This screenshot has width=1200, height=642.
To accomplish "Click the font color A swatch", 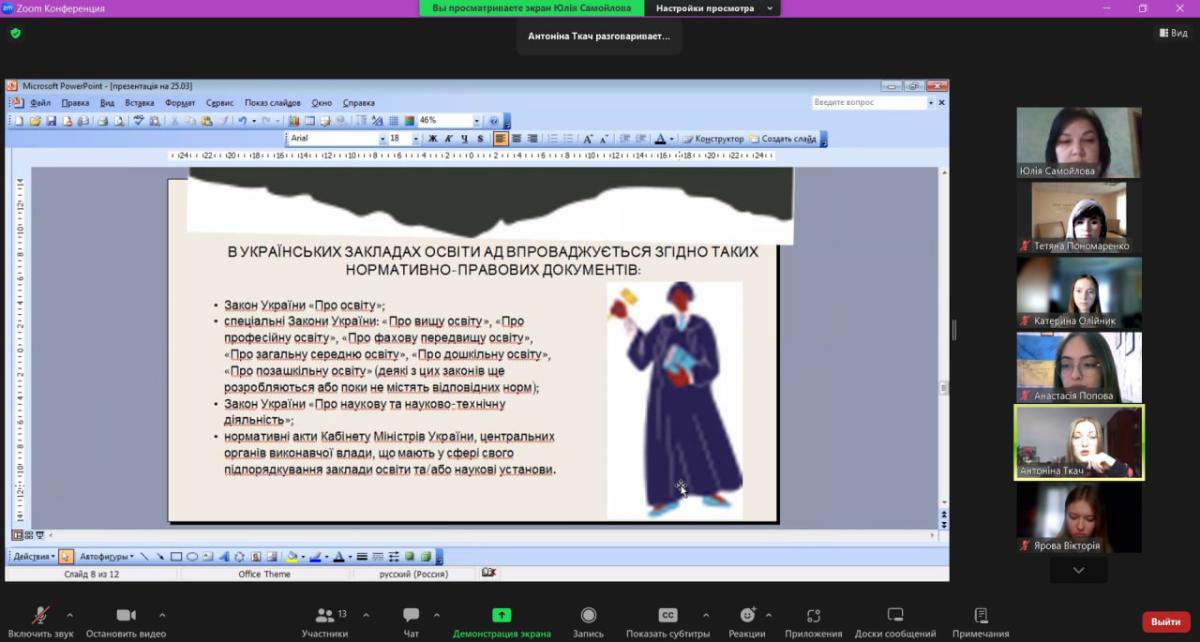I will pos(659,139).
